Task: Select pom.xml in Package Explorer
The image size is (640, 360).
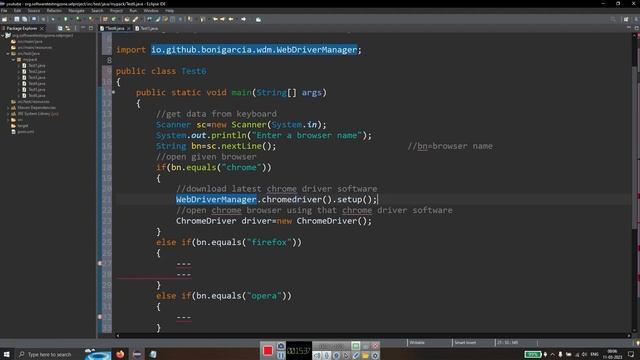Action: [x=25, y=132]
